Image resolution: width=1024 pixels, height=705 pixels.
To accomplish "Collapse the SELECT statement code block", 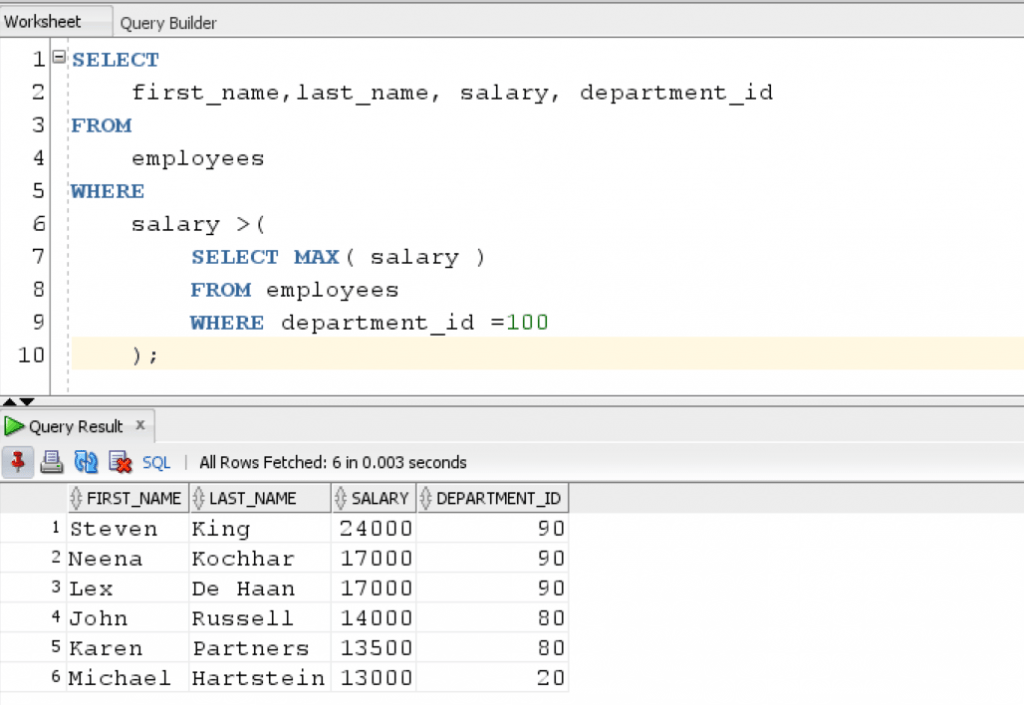I will [57, 58].
